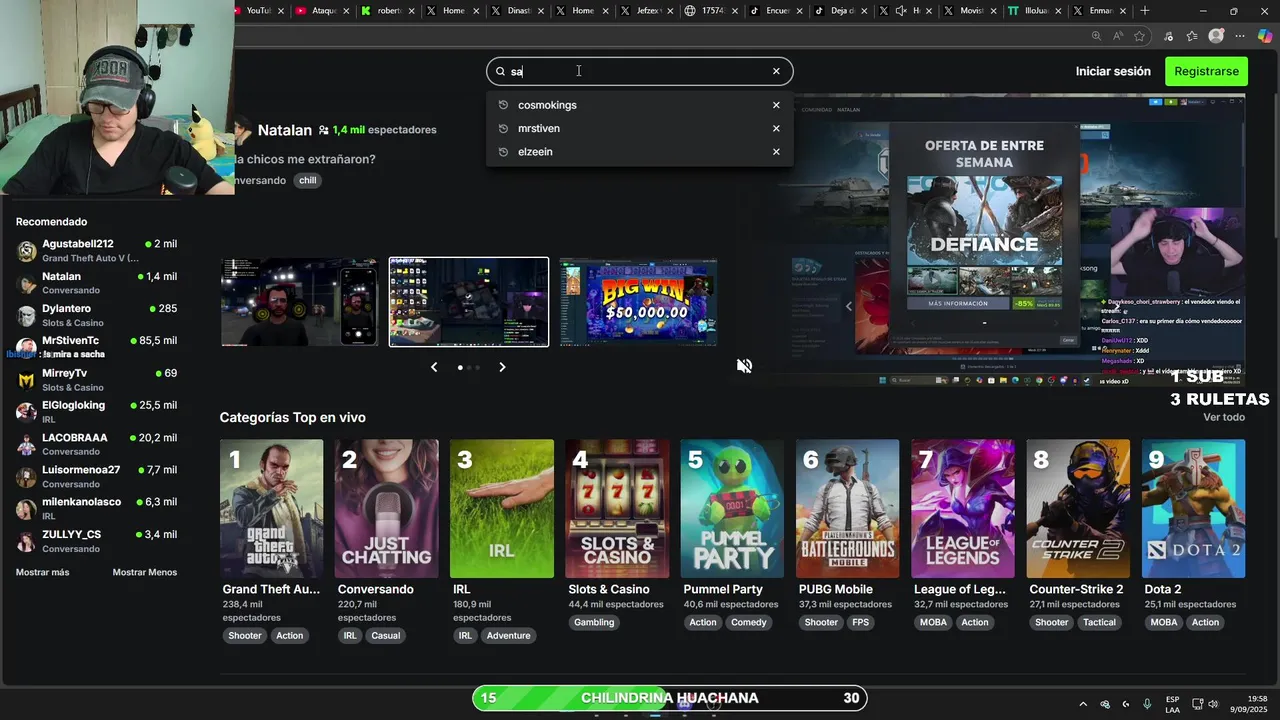
Task: Select the highlighted middle carousel thumbnail
Action: click(469, 302)
